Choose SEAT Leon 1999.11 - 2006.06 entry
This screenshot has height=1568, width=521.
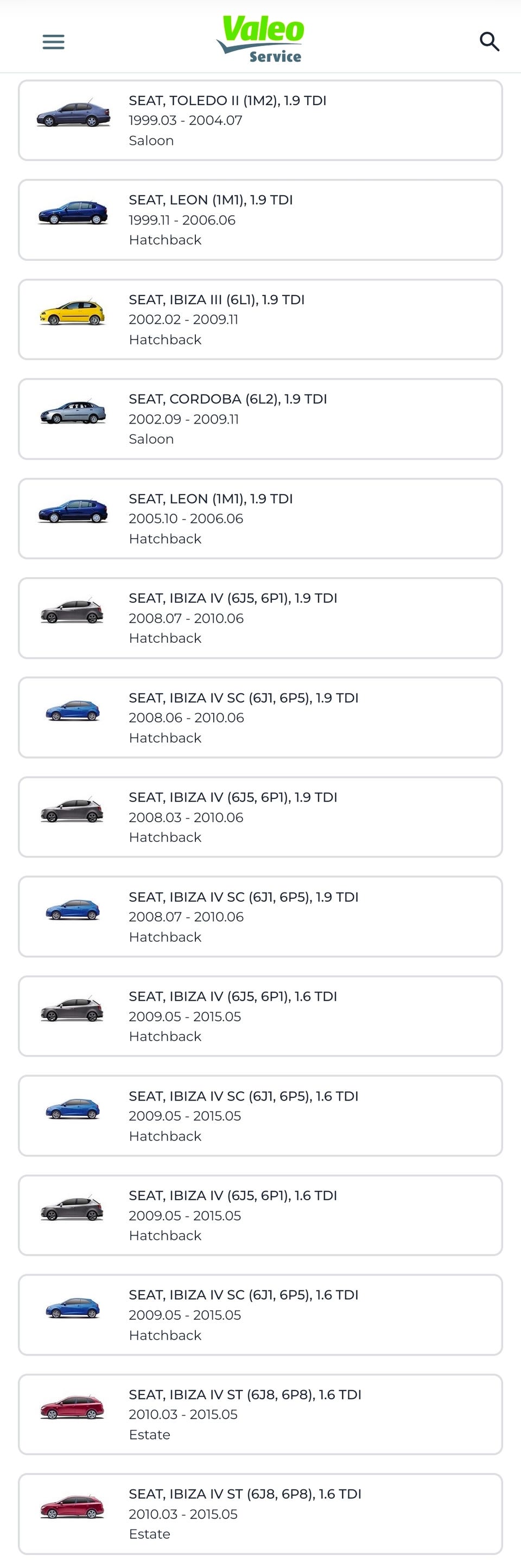pos(260,220)
